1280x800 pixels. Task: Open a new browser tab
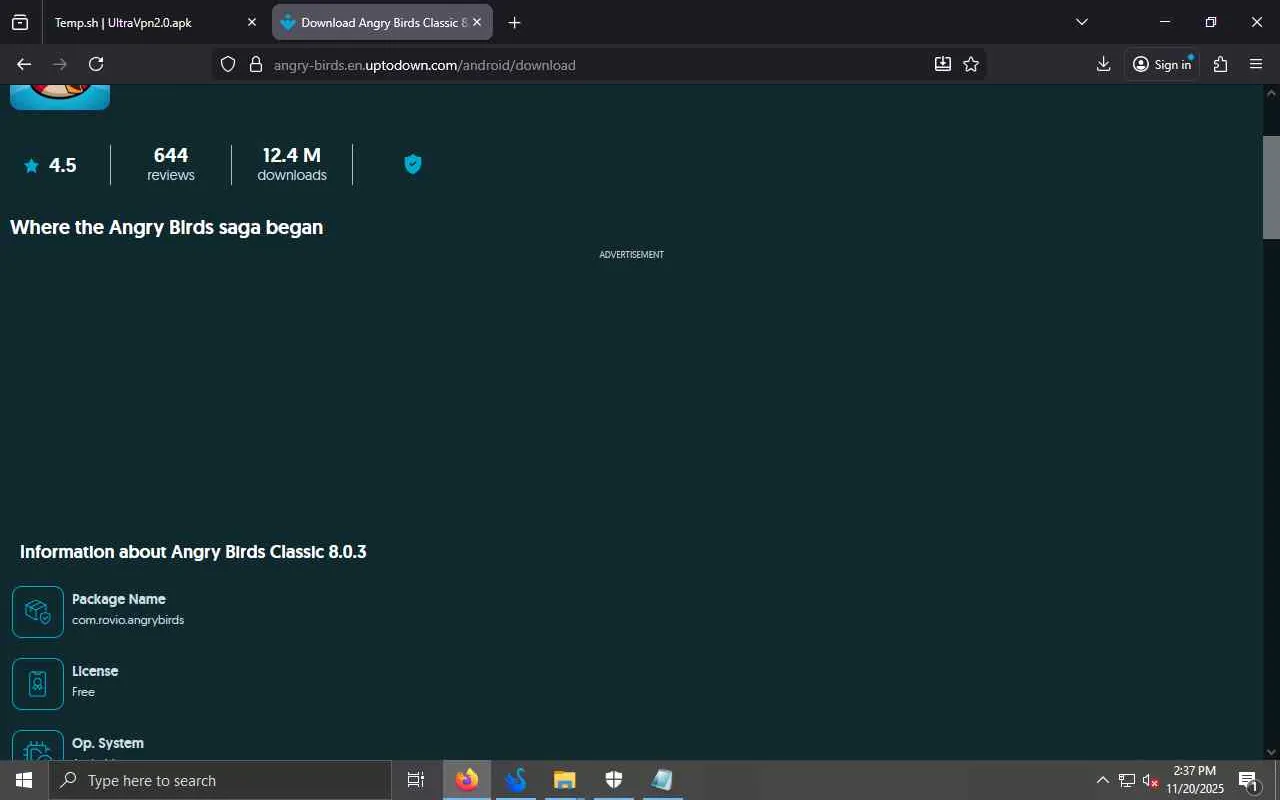point(514,22)
